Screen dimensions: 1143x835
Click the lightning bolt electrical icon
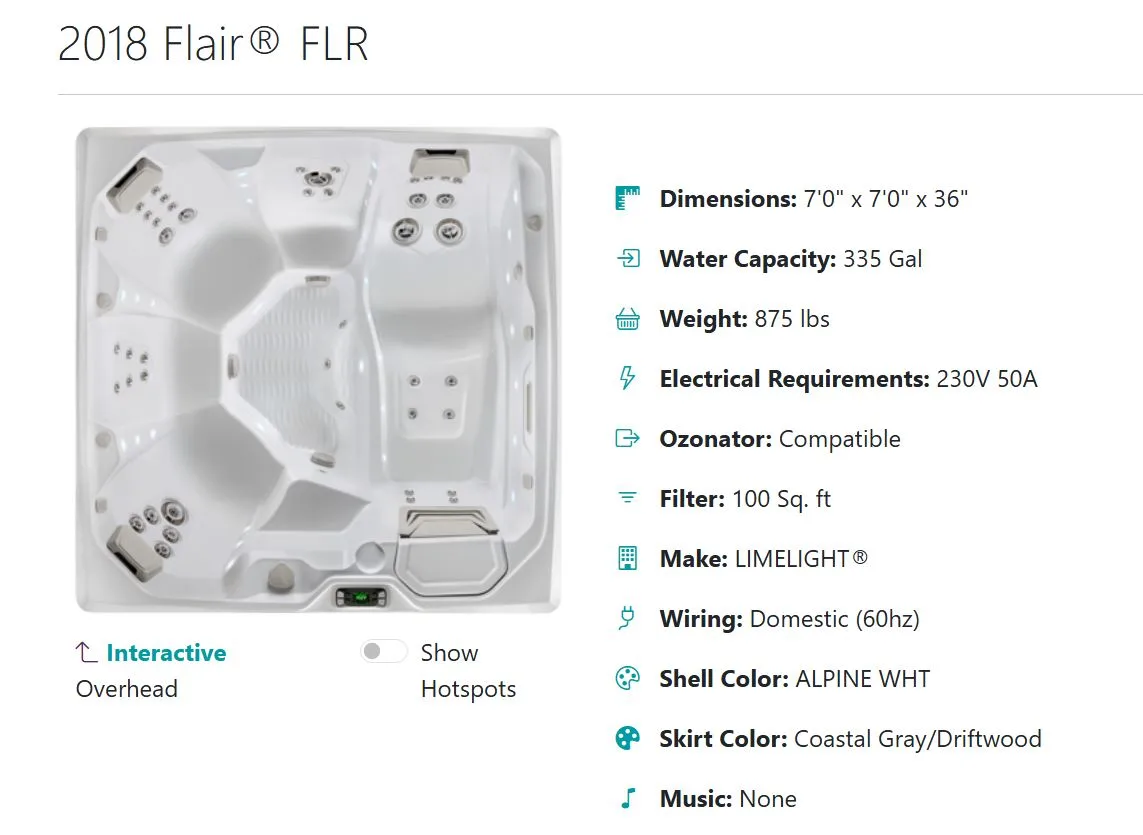(627, 378)
